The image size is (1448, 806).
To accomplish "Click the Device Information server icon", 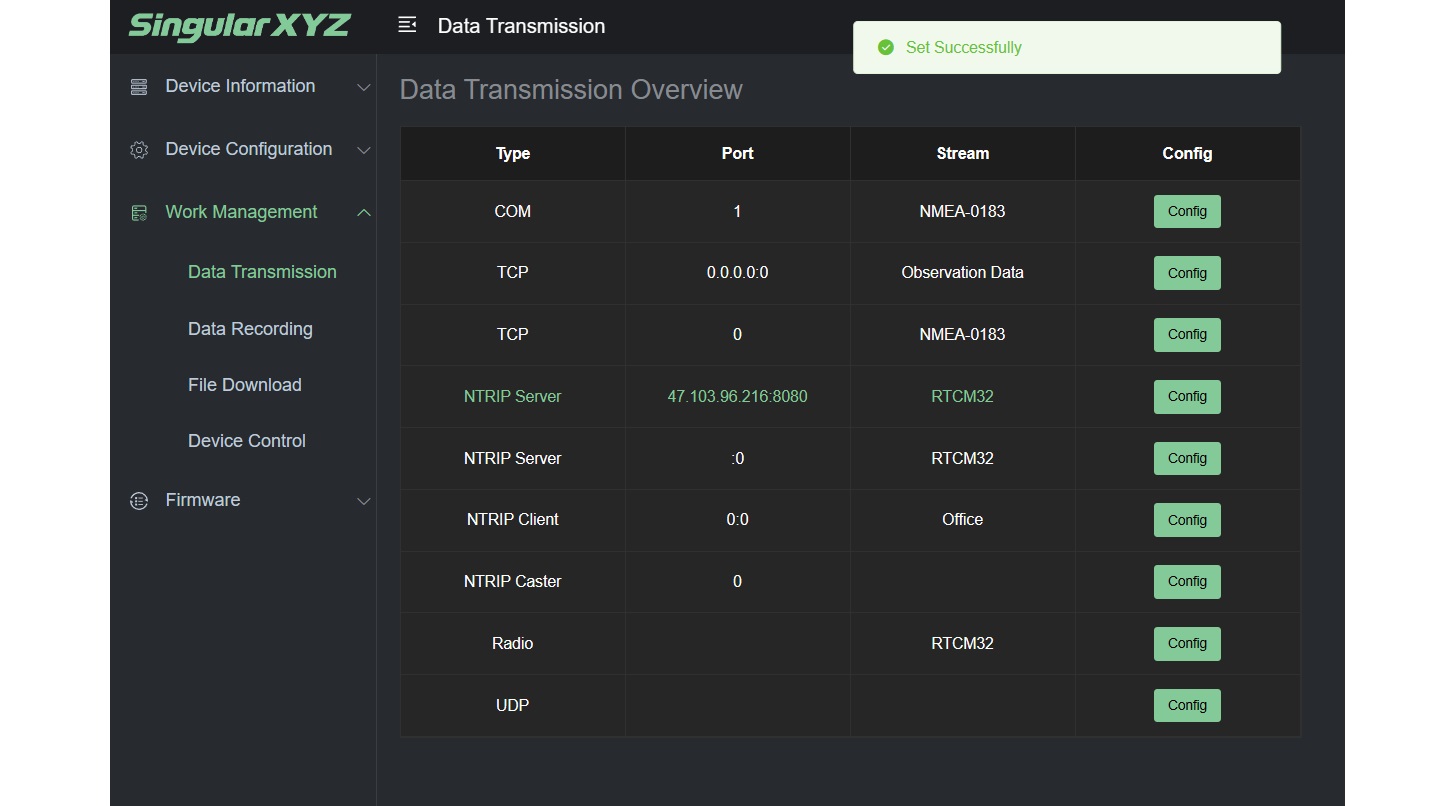I will pyautogui.click(x=139, y=87).
